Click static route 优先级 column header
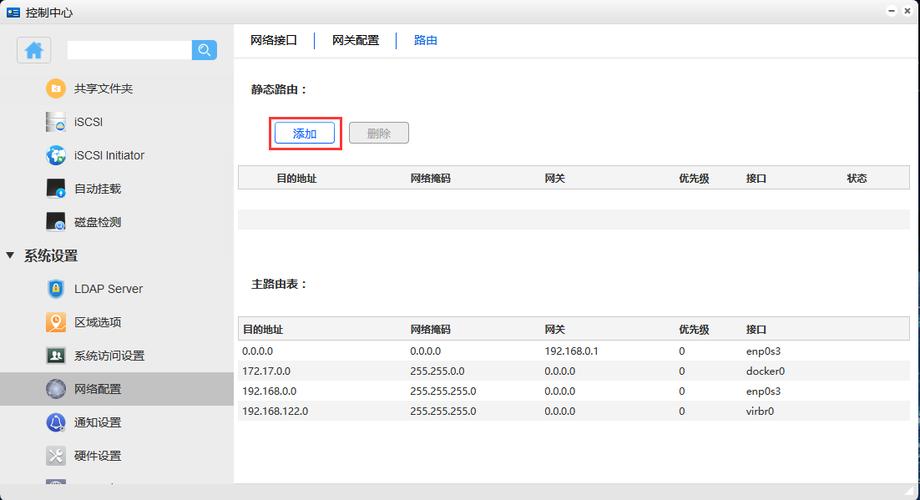Image resolution: width=920 pixels, height=500 pixels. 694,178
